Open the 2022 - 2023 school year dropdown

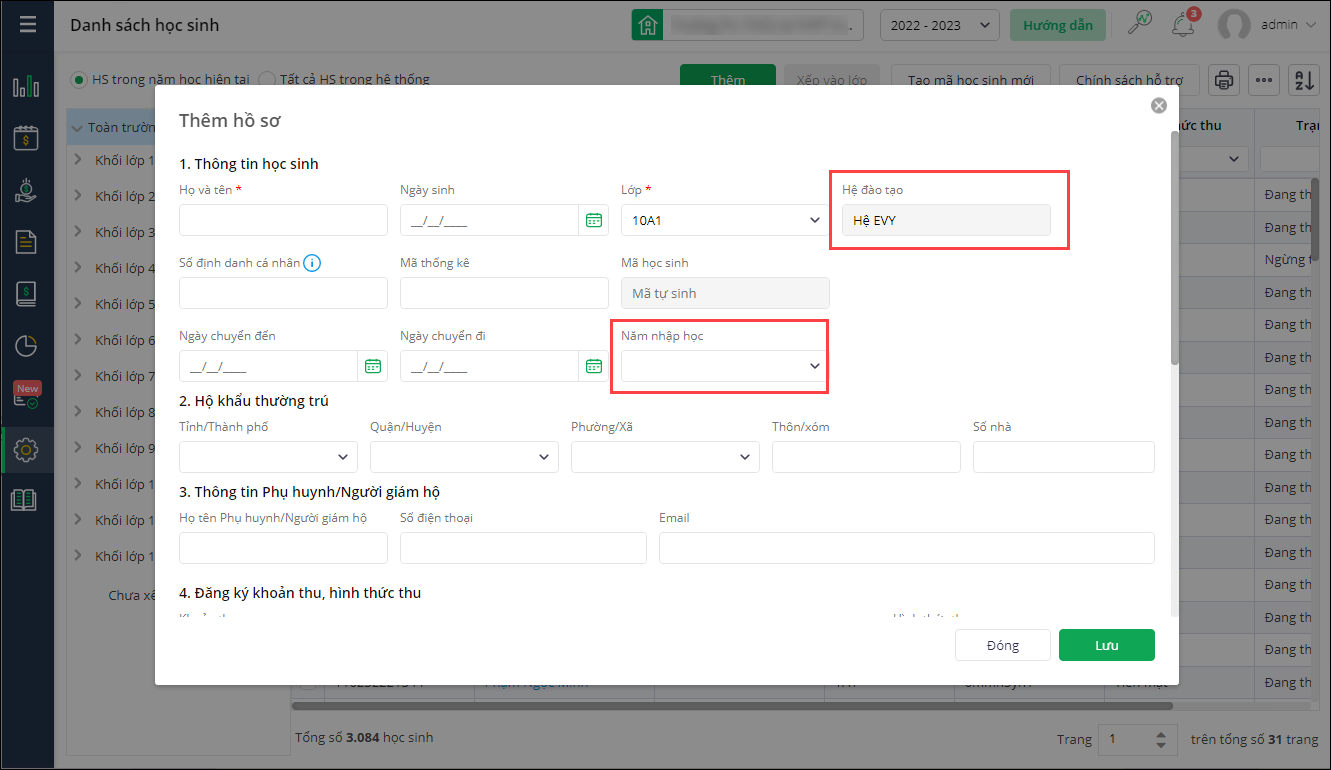pyautogui.click(x=940, y=25)
